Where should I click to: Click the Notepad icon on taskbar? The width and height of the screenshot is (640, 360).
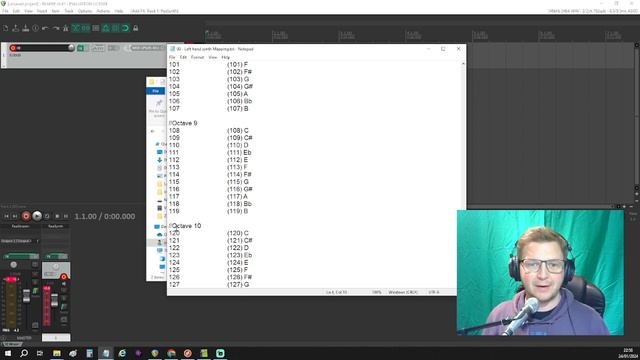click(x=106, y=353)
